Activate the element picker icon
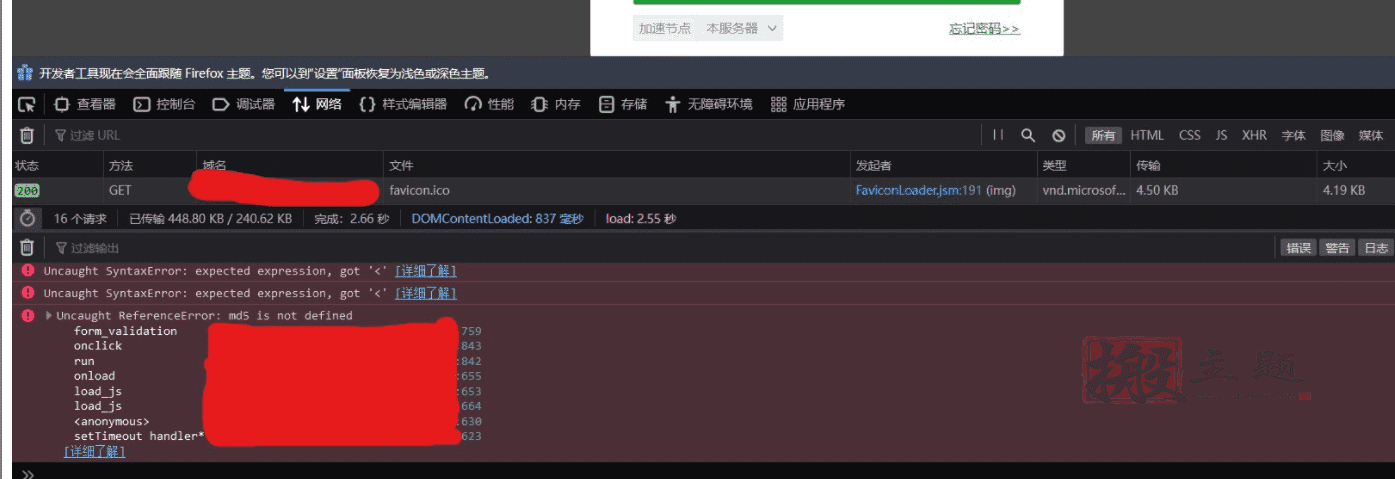This screenshot has width=1395, height=479. (27, 104)
